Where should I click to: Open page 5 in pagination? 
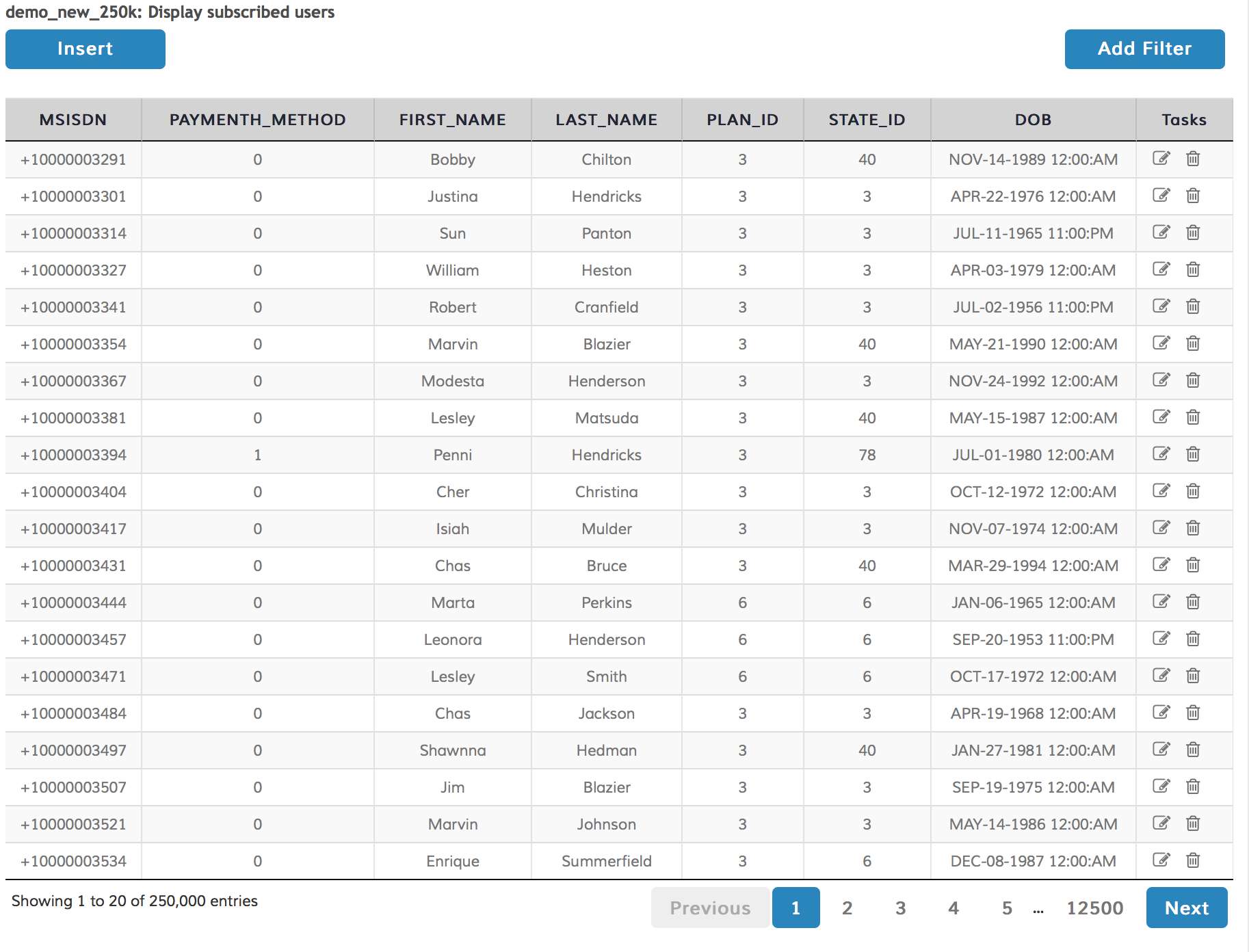[1007, 908]
